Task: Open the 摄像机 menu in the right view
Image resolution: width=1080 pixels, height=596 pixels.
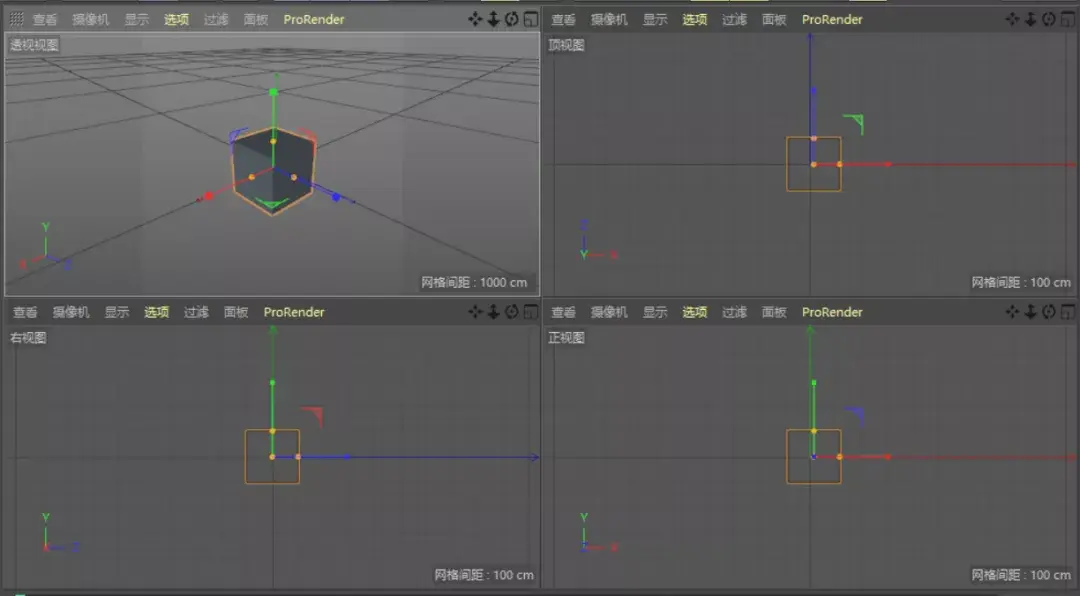Action: click(x=71, y=312)
